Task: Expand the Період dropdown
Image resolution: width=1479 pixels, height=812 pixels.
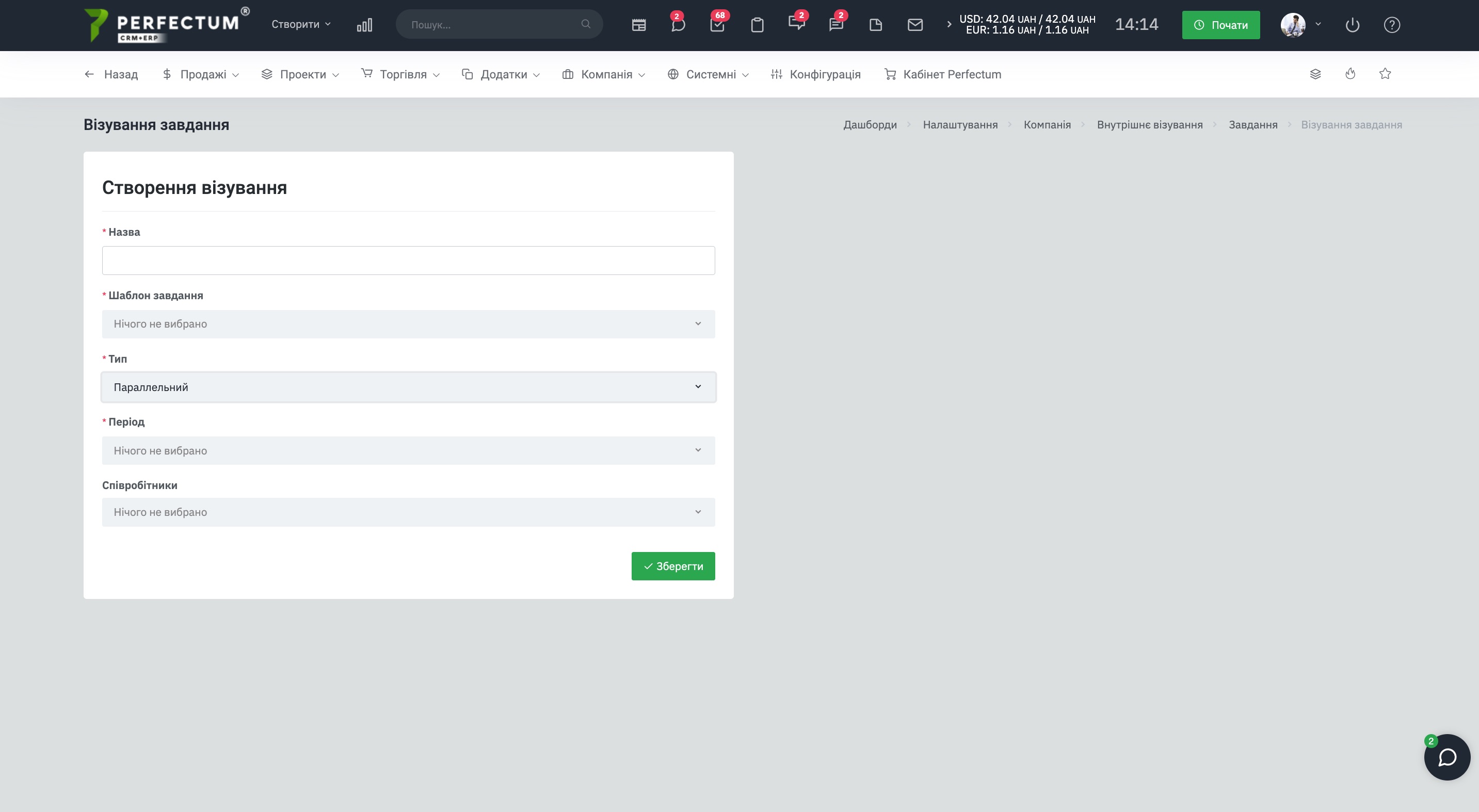Action: pos(408,450)
